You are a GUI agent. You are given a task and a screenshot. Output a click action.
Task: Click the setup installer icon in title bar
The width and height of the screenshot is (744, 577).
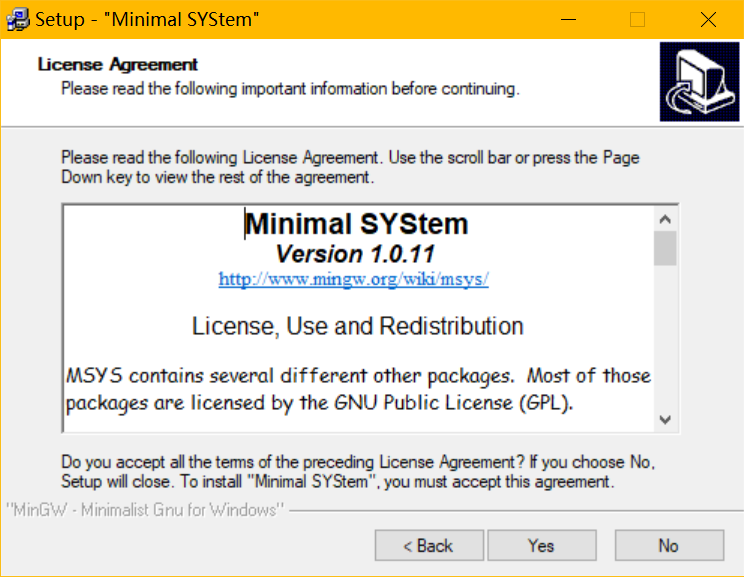17,19
